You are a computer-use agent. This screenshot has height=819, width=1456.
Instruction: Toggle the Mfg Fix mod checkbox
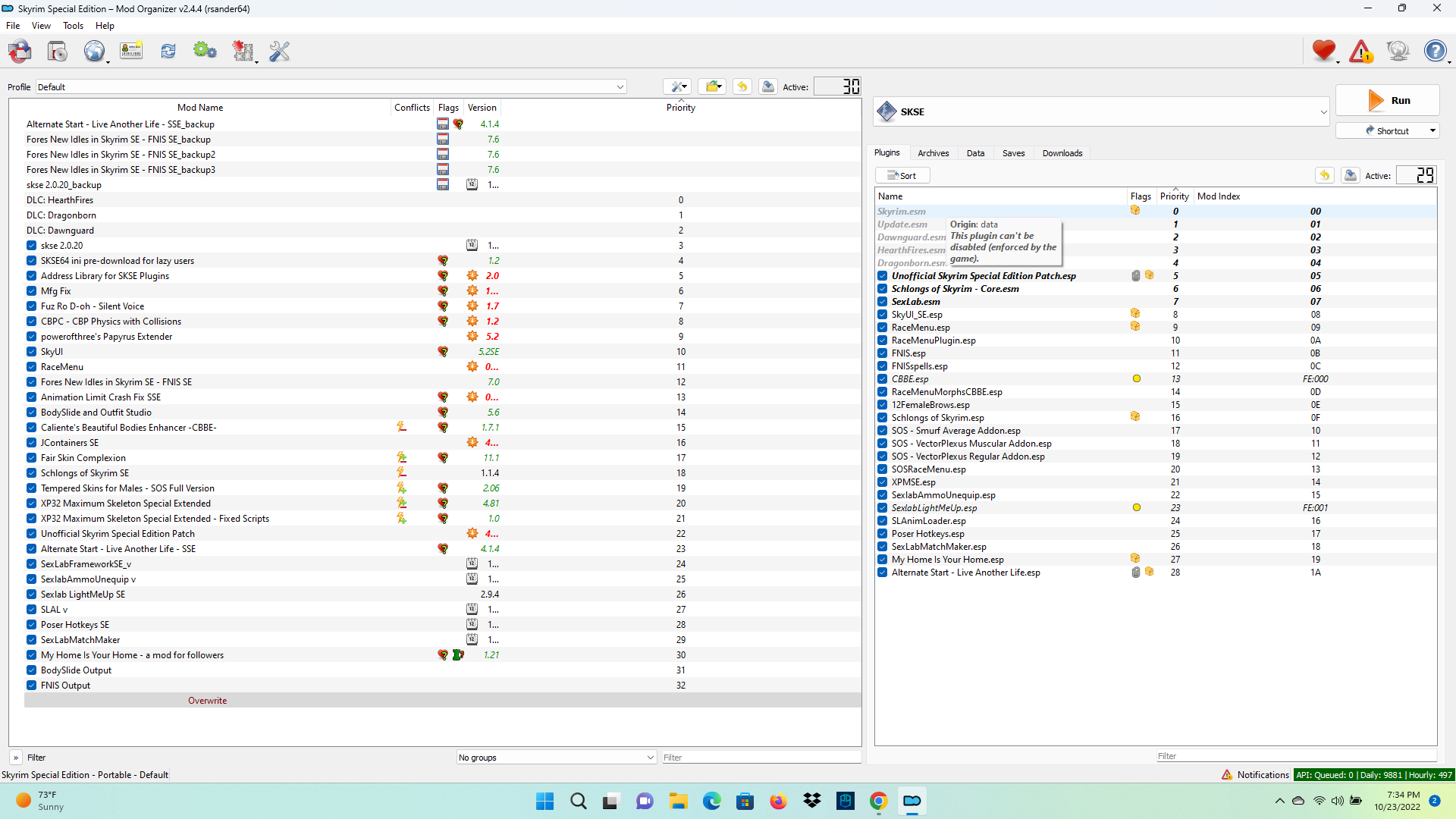[x=31, y=291]
